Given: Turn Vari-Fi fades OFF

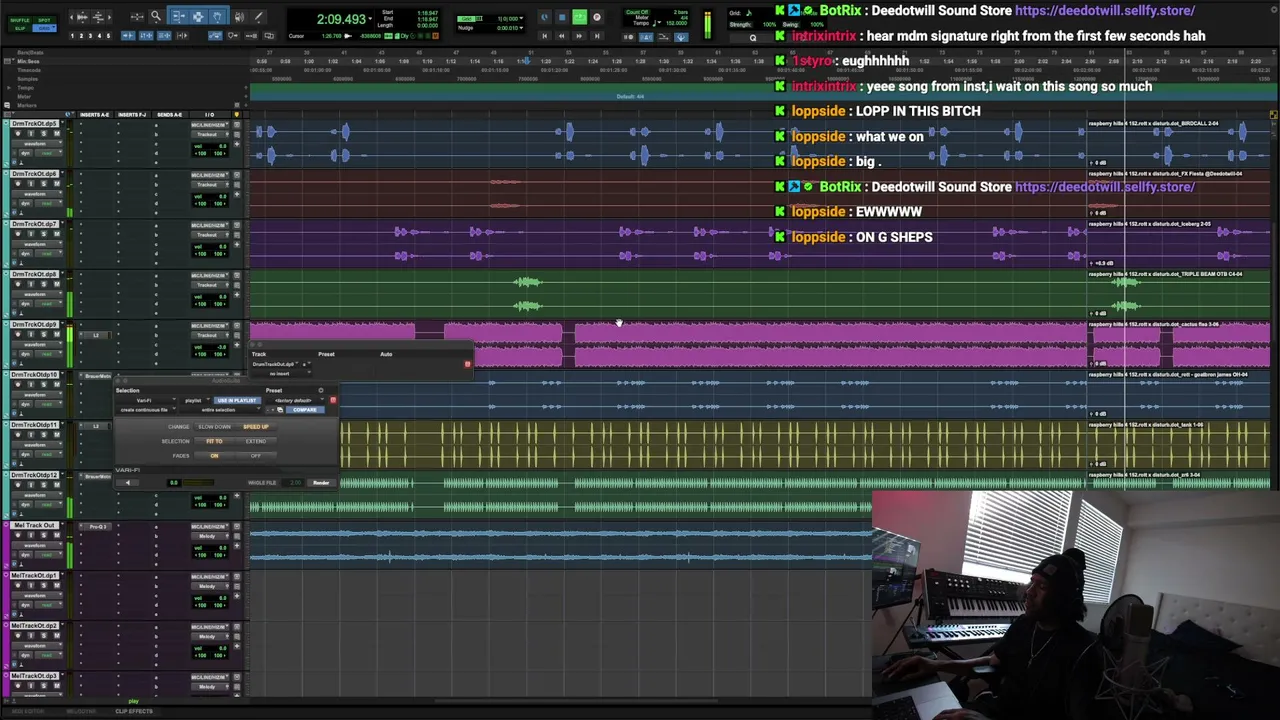Looking at the screenshot, I should pos(255,456).
